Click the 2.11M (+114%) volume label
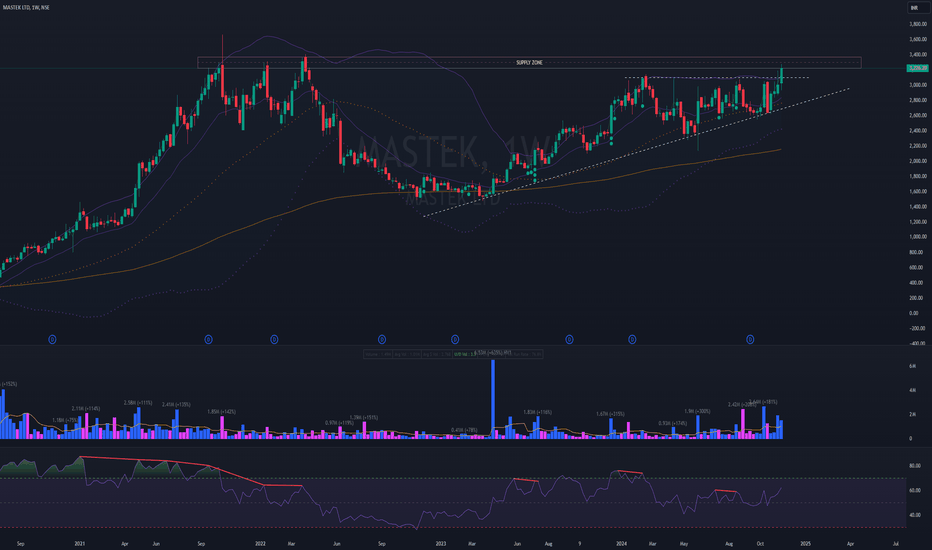This screenshot has height=550, width=932. pyautogui.click(x=86, y=408)
